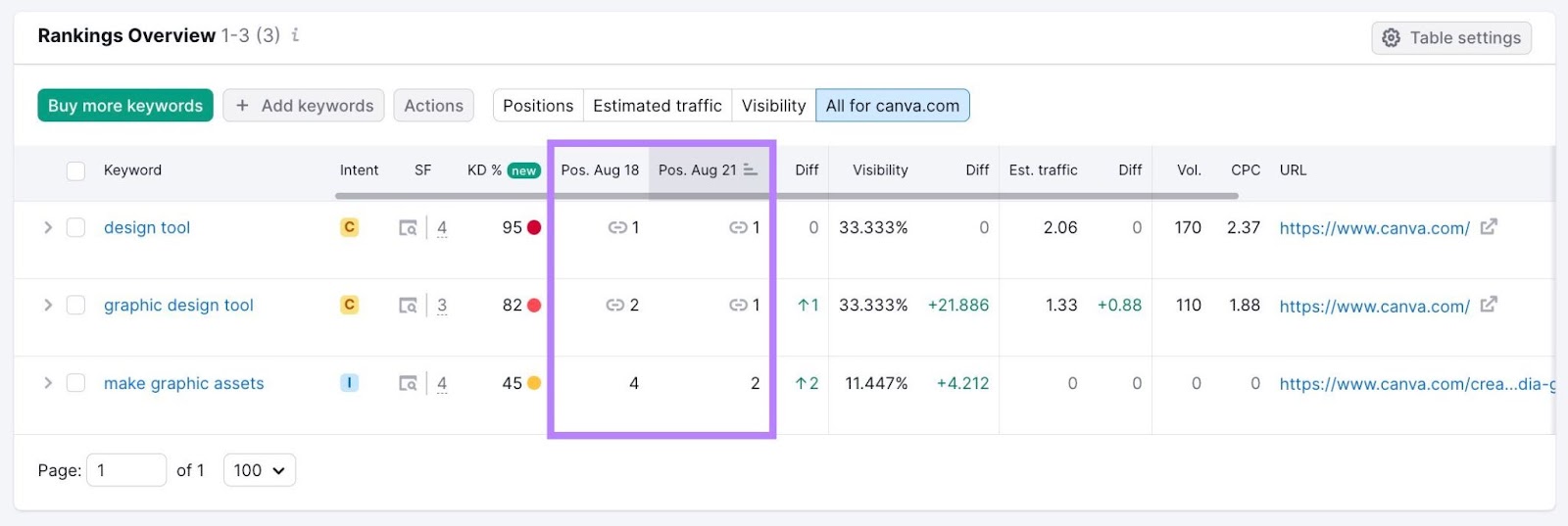Click informational intent badge for make graphic assets
Image resolution: width=1568 pixels, height=526 pixels.
point(349,383)
